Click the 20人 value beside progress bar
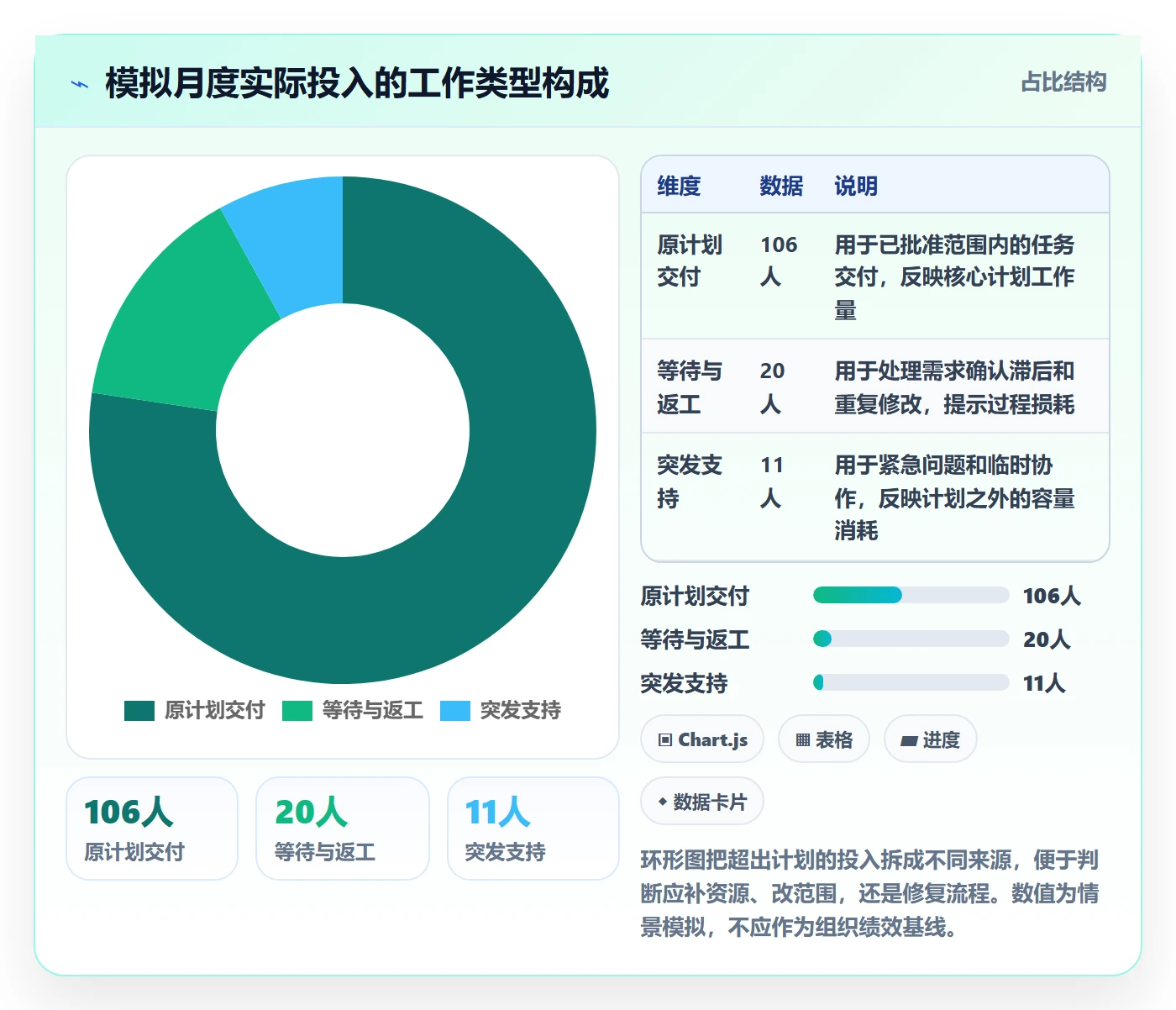The image size is (1176, 1010). 1047,639
